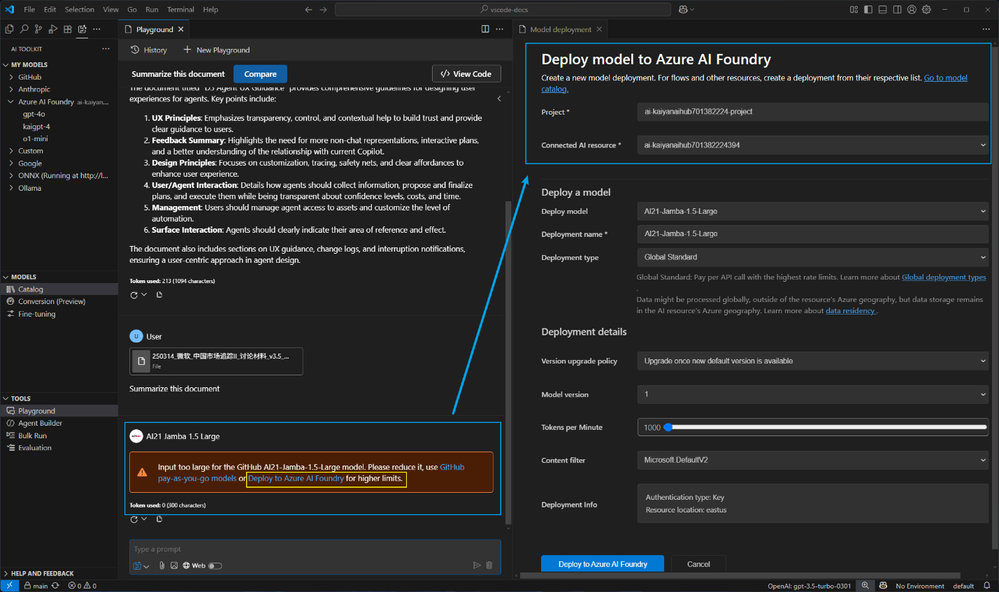Open the Connected AI resource dropdown
Screen dimensions: 999x592
point(812,145)
